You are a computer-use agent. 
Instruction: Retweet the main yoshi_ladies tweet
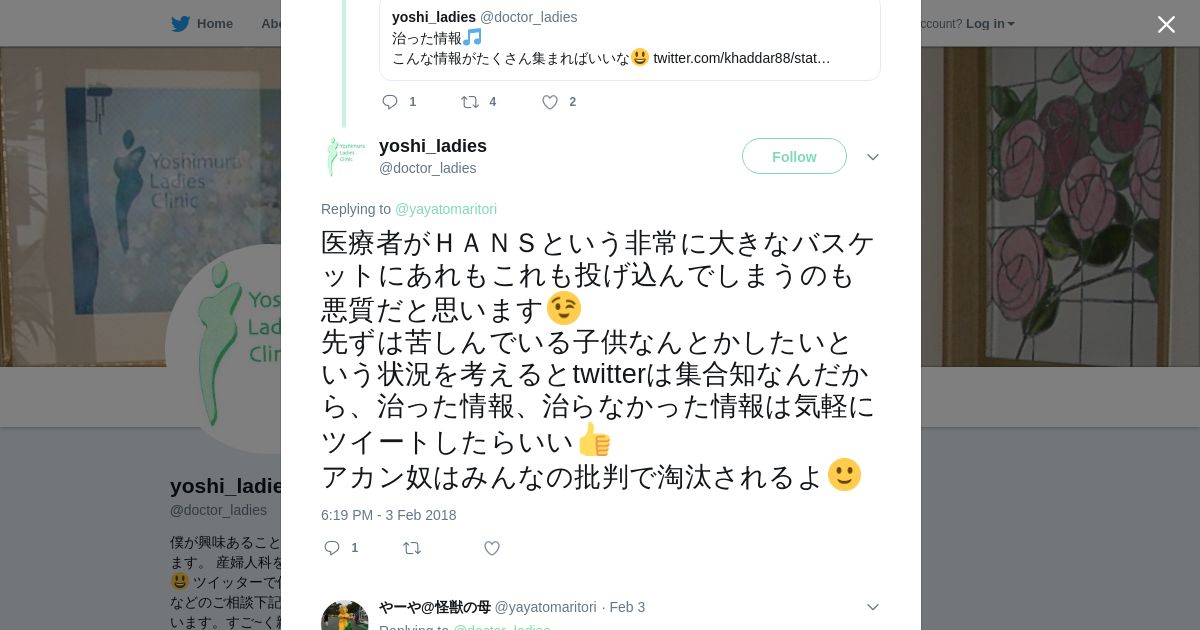pos(412,548)
